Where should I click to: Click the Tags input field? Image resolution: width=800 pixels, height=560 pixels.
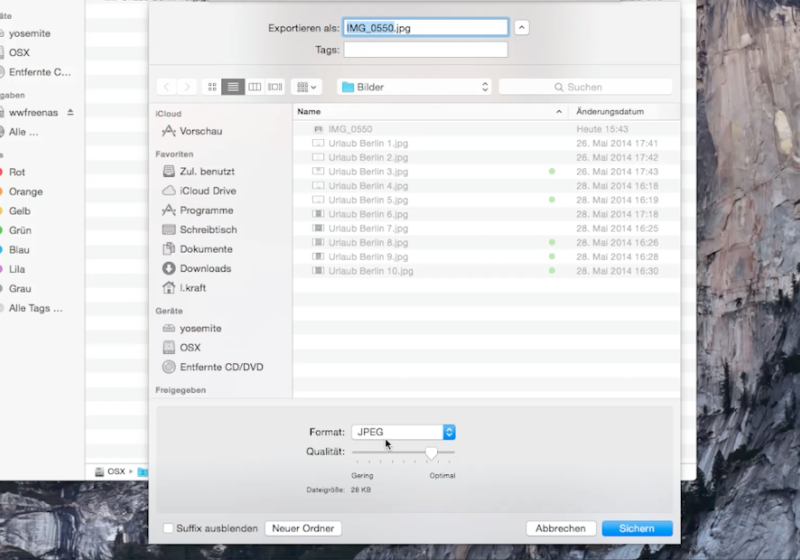click(425, 49)
